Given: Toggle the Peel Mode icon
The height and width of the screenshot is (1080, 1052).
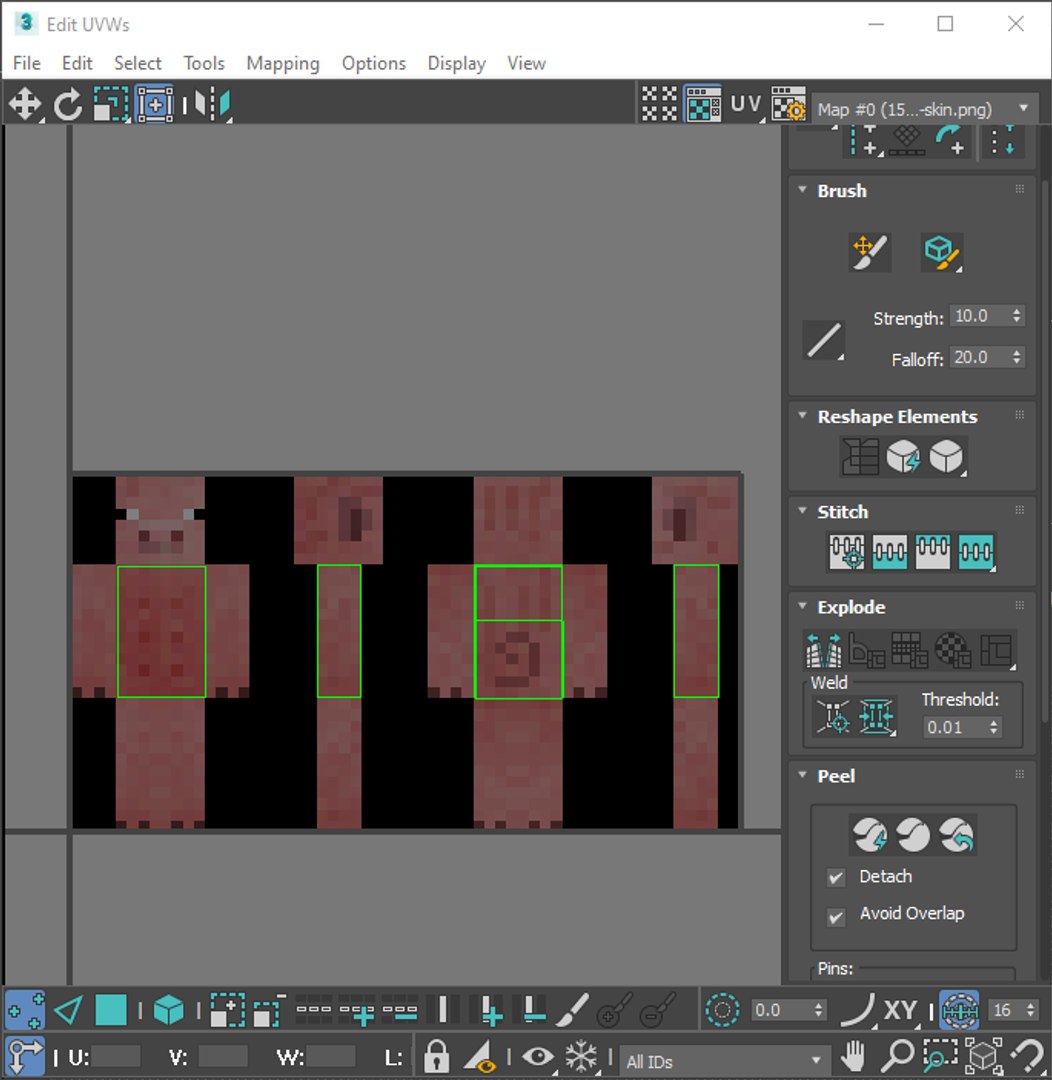Looking at the screenshot, I should coord(913,835).
